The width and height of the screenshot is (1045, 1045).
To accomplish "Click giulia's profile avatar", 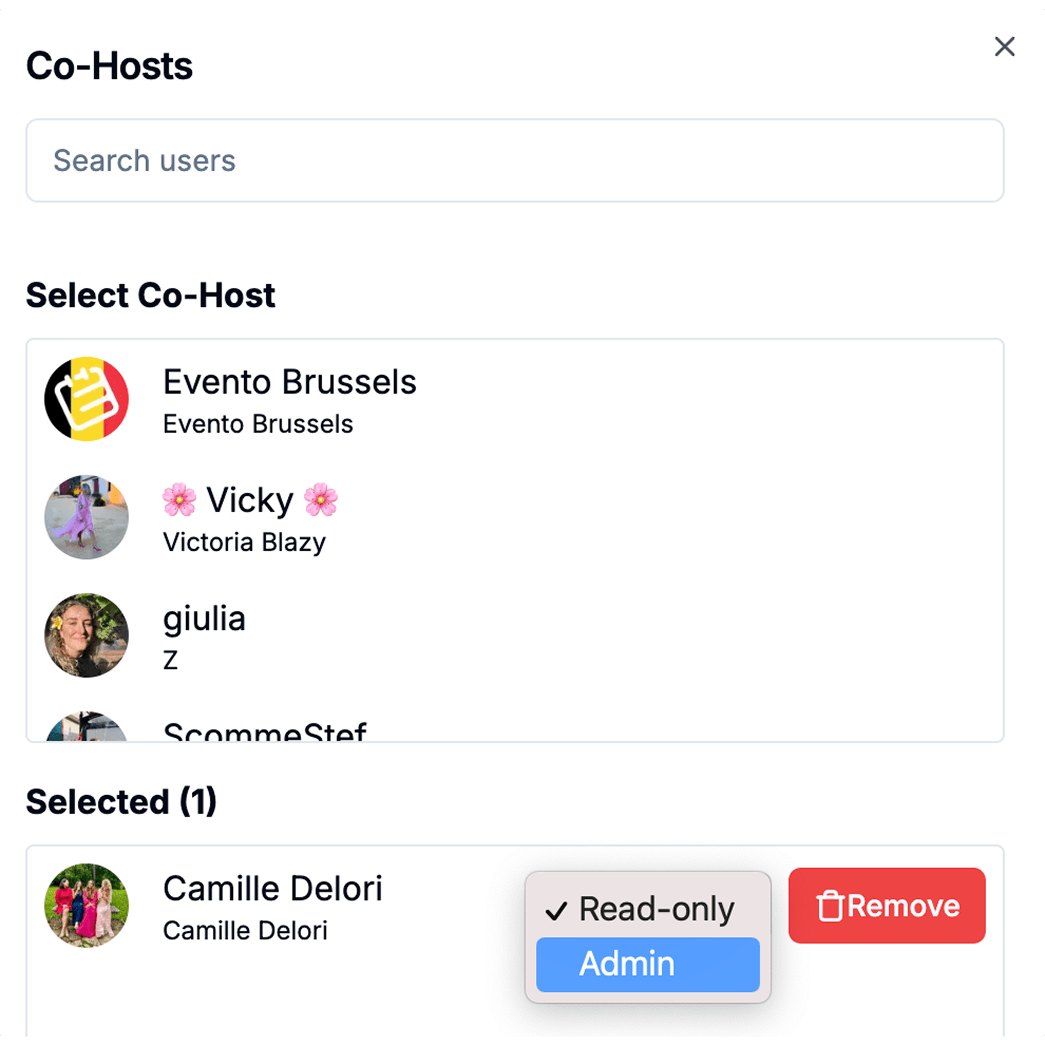I will tap(86, 635).
